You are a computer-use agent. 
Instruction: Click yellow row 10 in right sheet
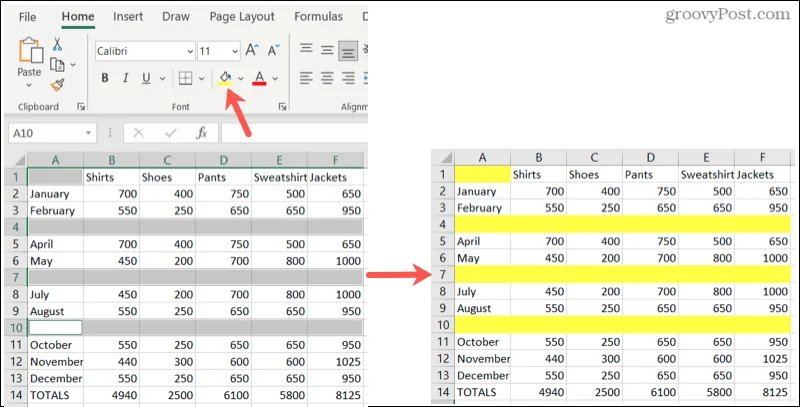622,324
